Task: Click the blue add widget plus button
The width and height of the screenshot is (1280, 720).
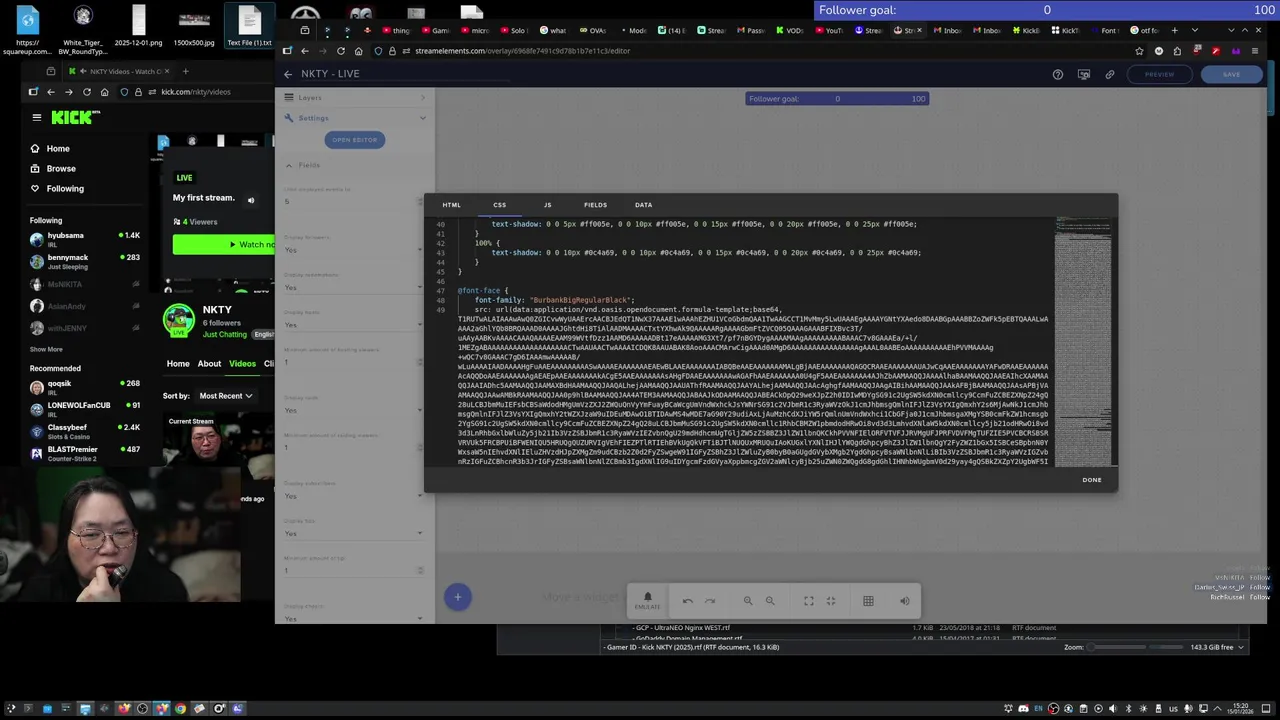Action: [457, 597]
